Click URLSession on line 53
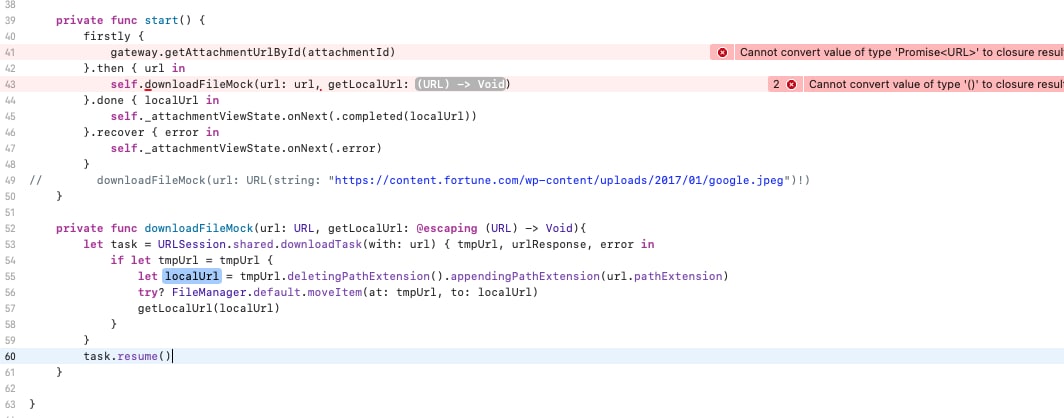Image resolution: width=1064 pixels, height=418 pixels. pos(187,244)
